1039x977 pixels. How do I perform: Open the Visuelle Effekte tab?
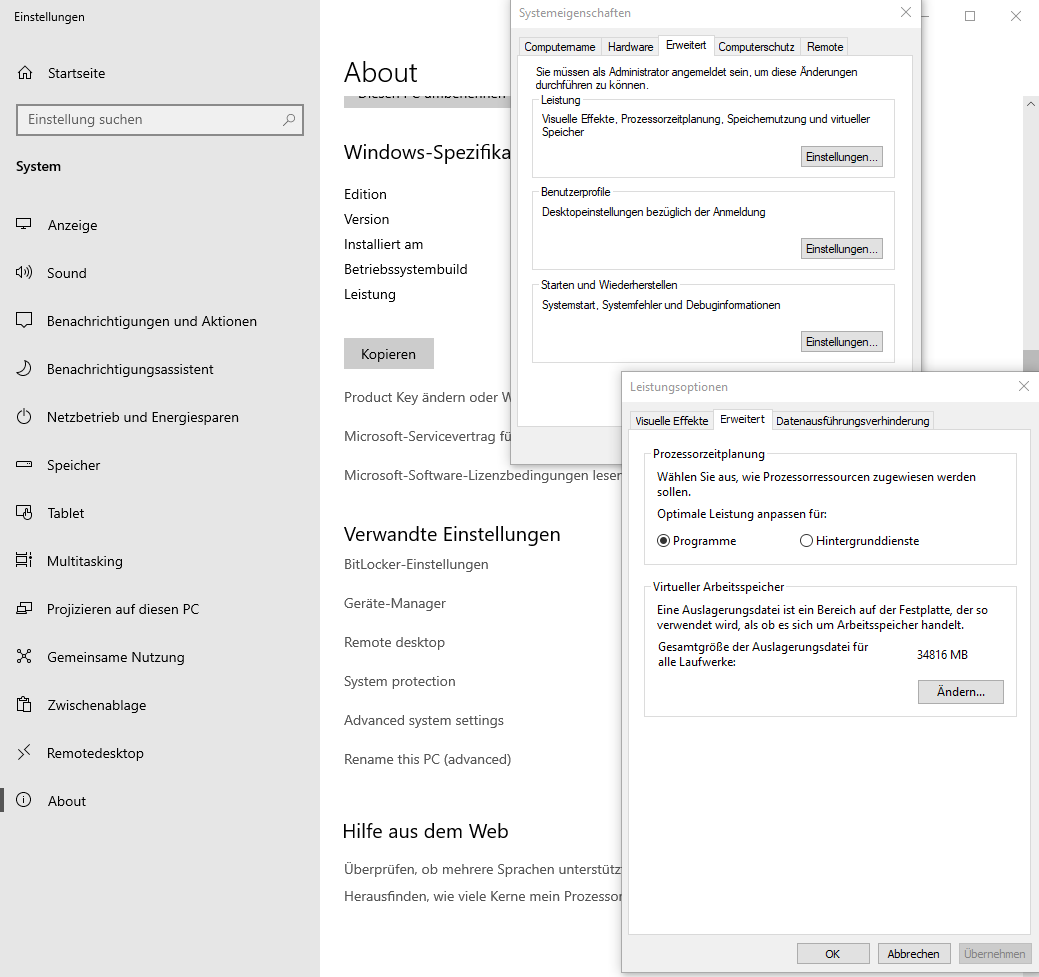click(672, 421)
